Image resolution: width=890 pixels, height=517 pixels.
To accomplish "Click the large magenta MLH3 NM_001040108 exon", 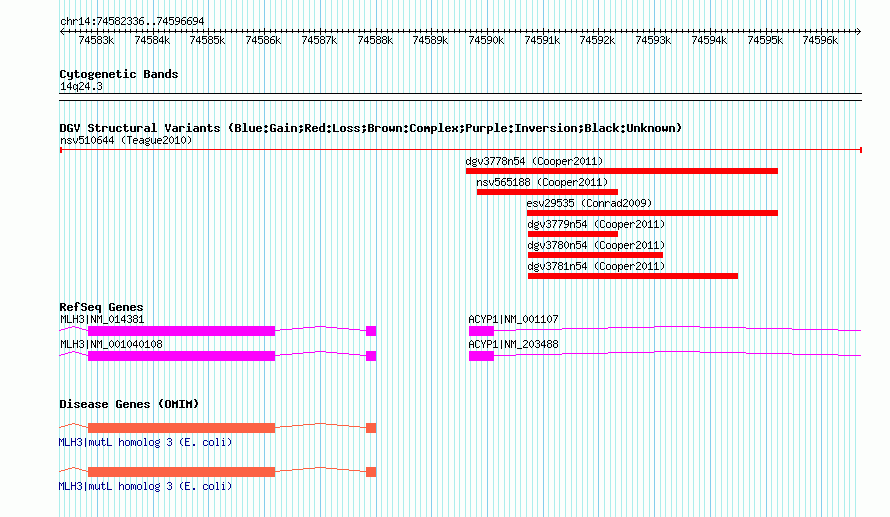I will (182, 356).
